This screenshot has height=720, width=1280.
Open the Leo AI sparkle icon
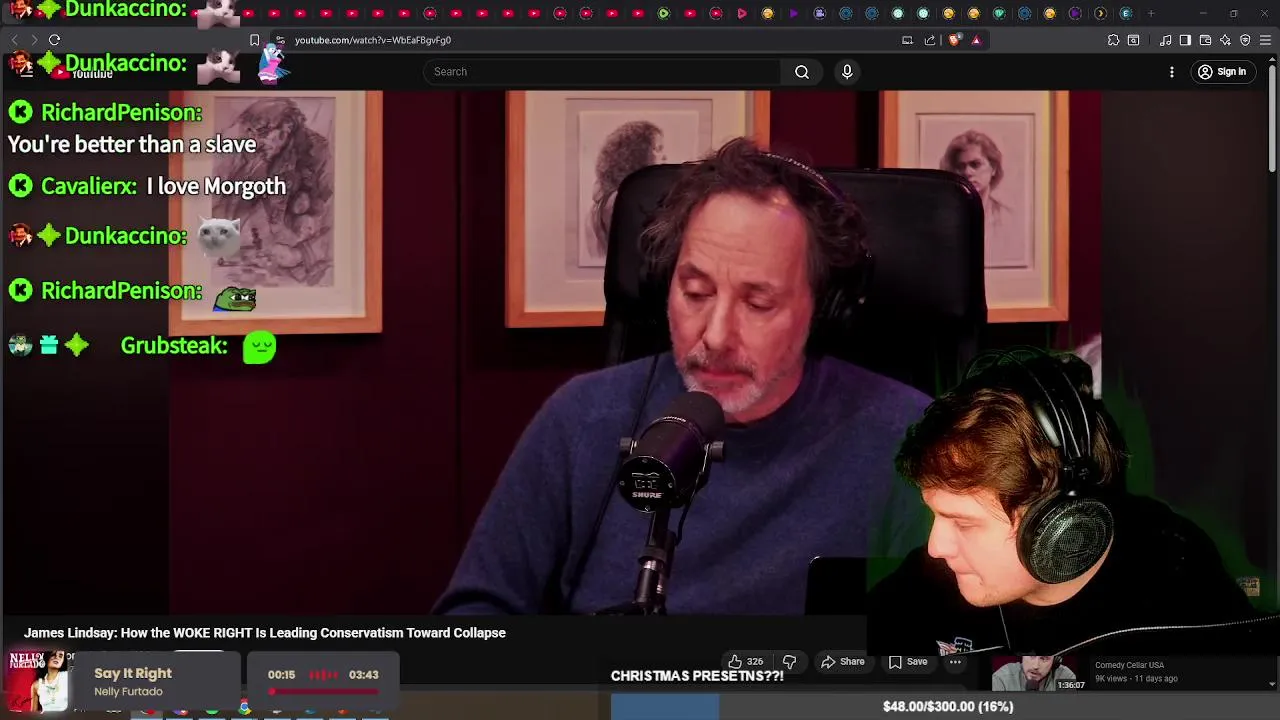tap(1225, 40)
